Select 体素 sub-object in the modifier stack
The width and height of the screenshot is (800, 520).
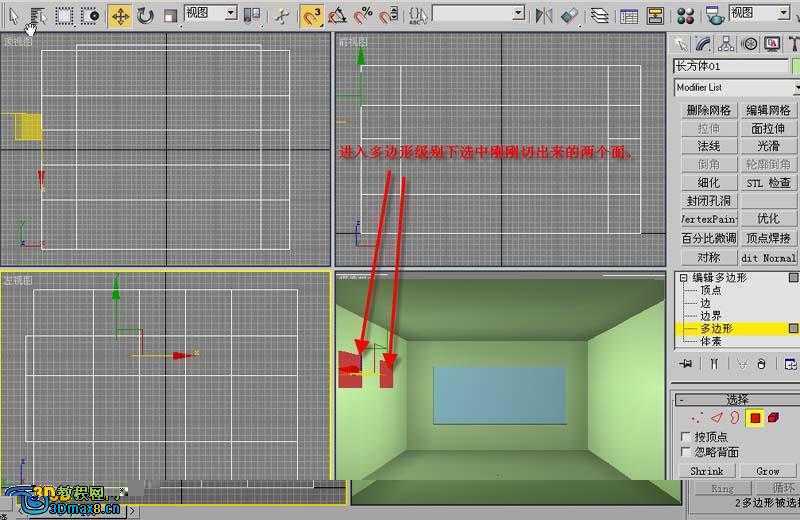(711, 341)
